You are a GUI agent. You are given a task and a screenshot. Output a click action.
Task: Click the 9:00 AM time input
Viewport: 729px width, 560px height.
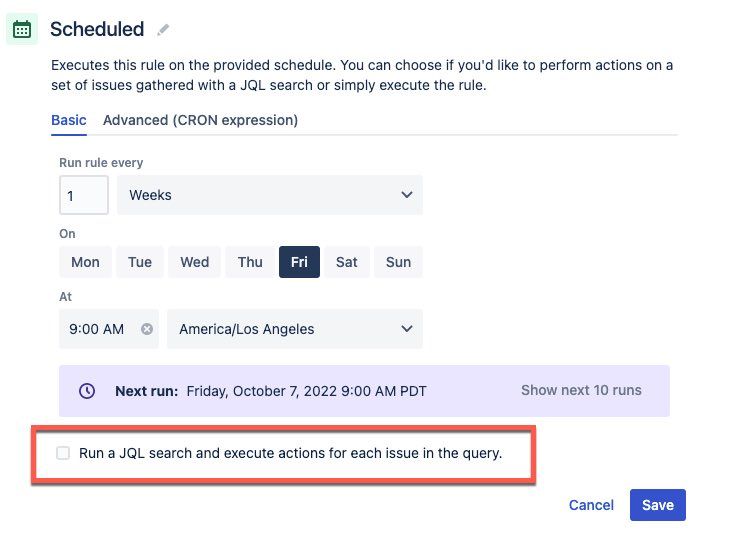pyautogui.click(x=98, y=329)
